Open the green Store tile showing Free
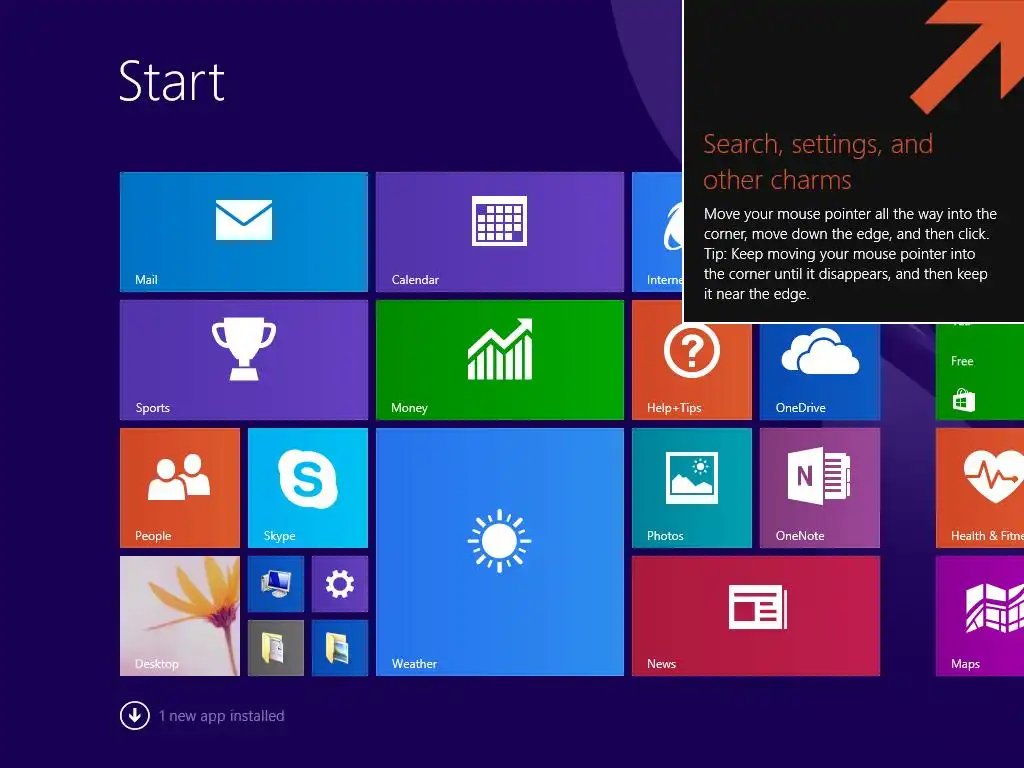The image size is (1024, 768). 980,371
